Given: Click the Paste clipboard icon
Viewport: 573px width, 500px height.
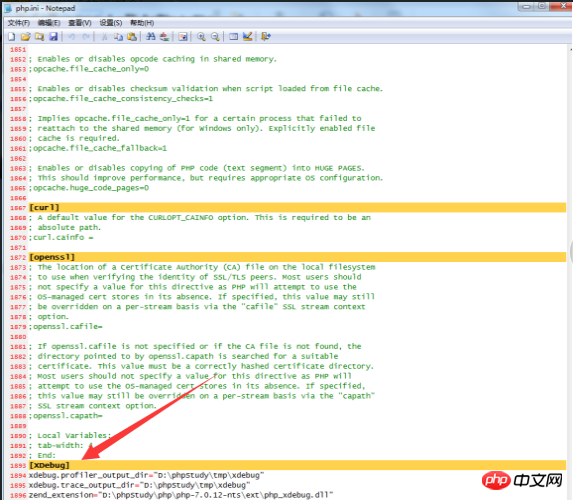Looking at the screenshot, I should (x=132, y=37).
